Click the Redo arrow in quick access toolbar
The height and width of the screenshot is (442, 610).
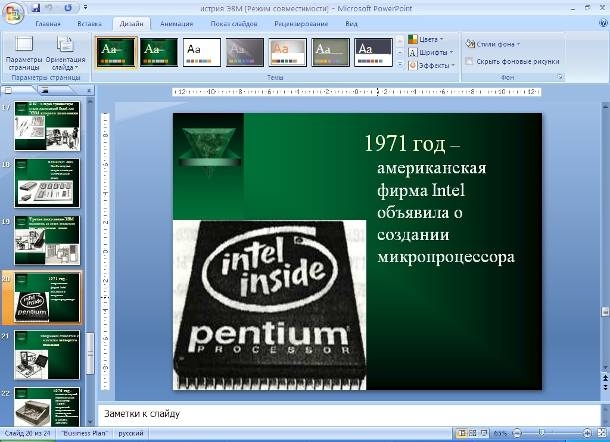point(68,8)
